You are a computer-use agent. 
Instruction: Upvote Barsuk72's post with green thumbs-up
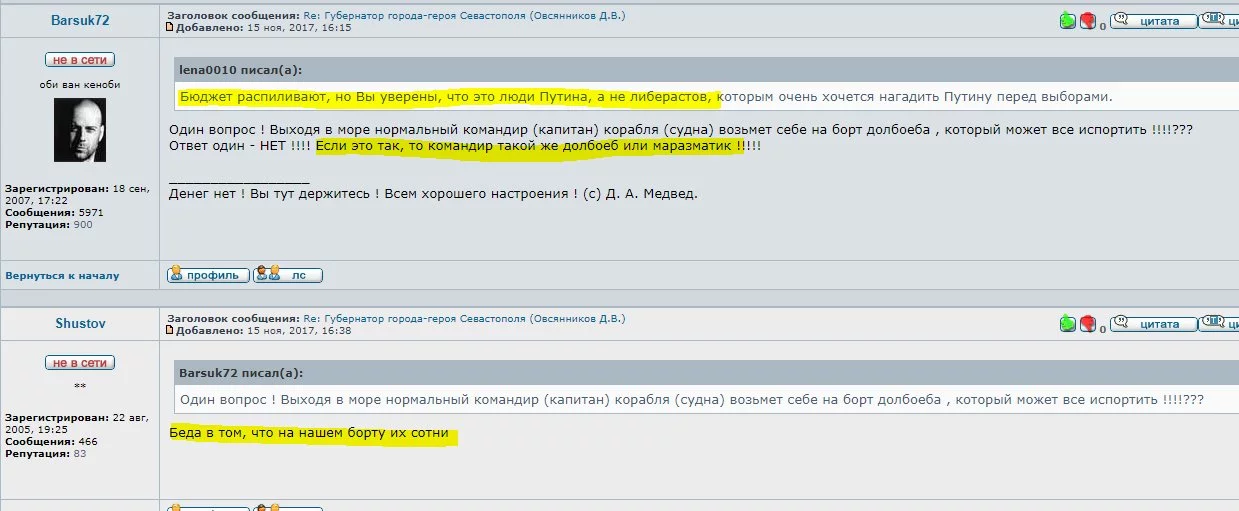pos(1068,21)
